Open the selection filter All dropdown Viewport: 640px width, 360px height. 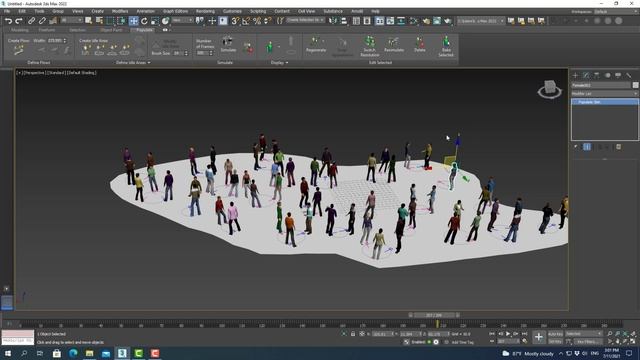(x=71, y=20)
